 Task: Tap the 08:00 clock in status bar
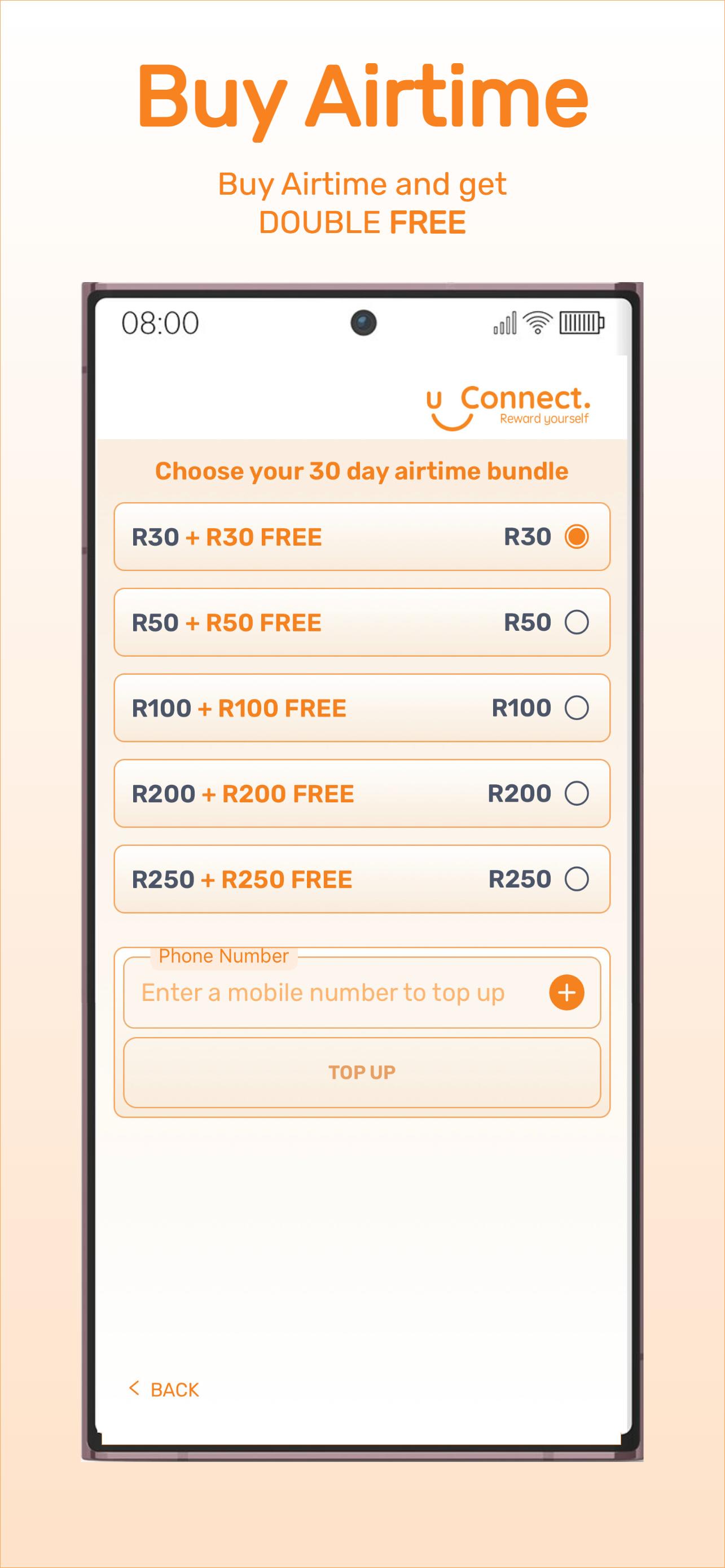tap(160, 323)
